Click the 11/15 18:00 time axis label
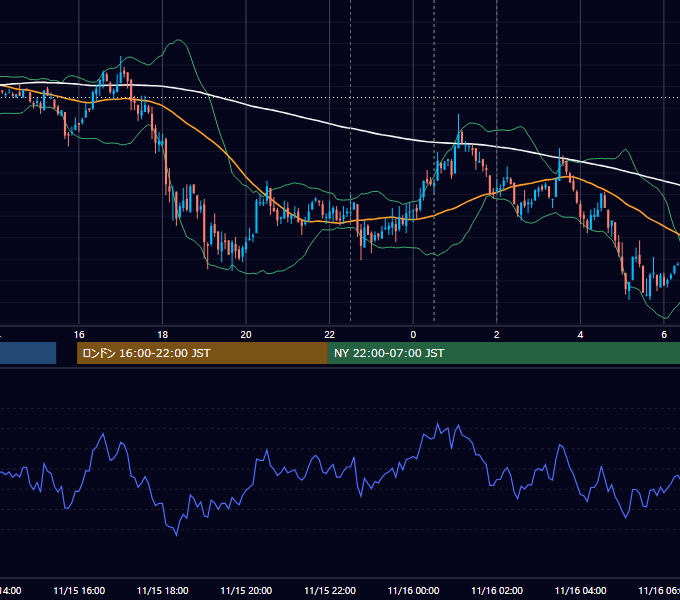This screenshot has height=600, width=680. click(163, 590)
